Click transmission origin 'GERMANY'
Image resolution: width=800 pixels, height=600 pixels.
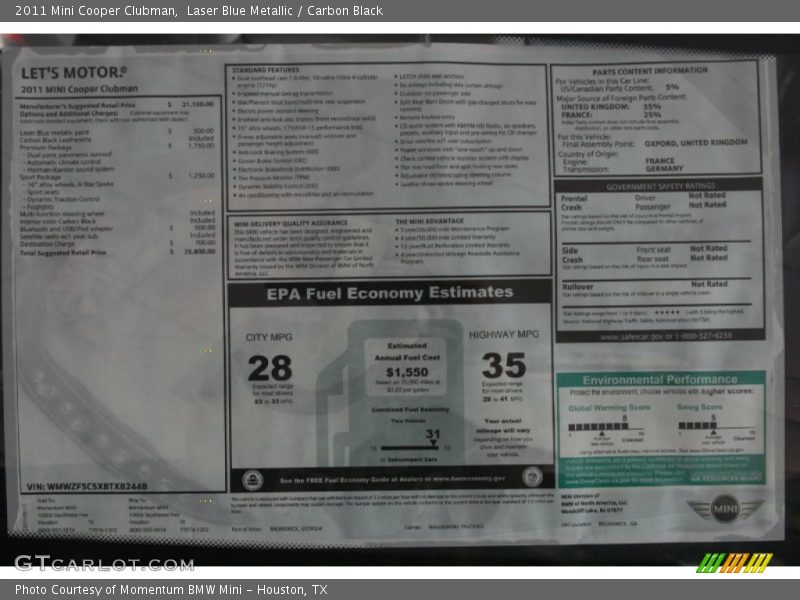(x=664, y=168)
